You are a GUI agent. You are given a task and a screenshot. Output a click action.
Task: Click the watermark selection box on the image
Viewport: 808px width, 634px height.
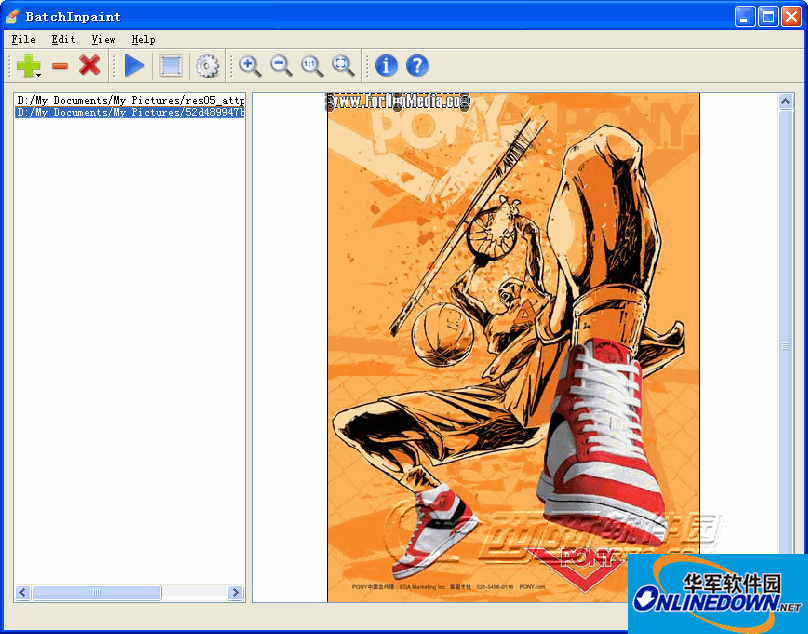pos(397,101)
